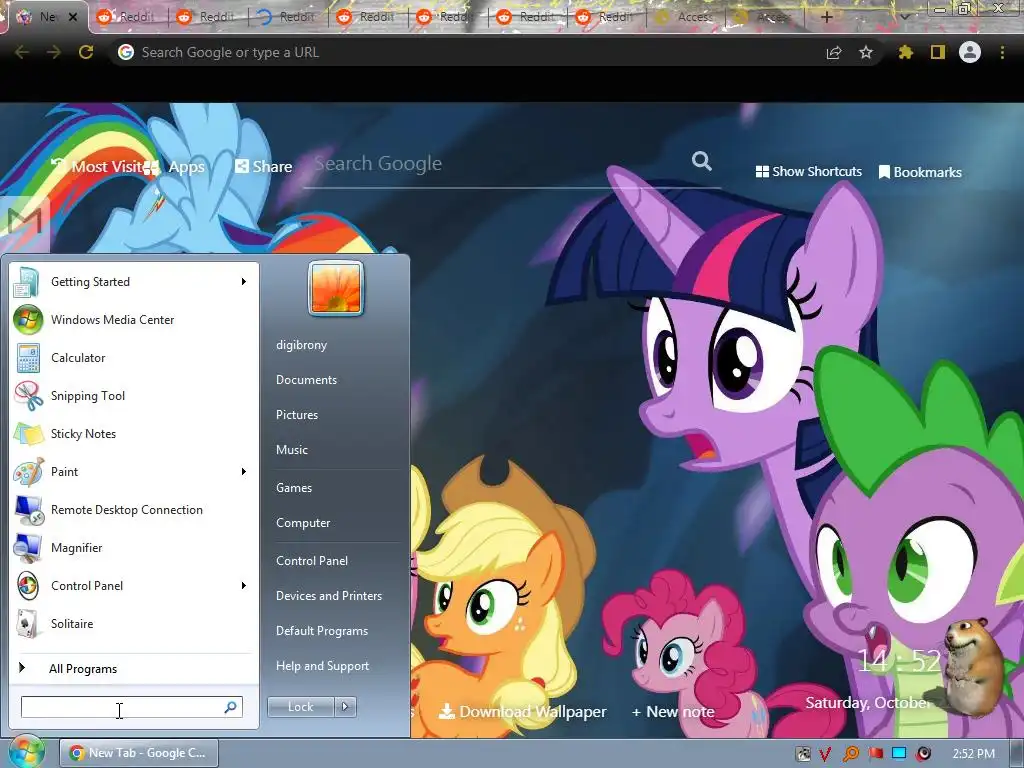Go back with browser back arrow

[x=22, y=52]
